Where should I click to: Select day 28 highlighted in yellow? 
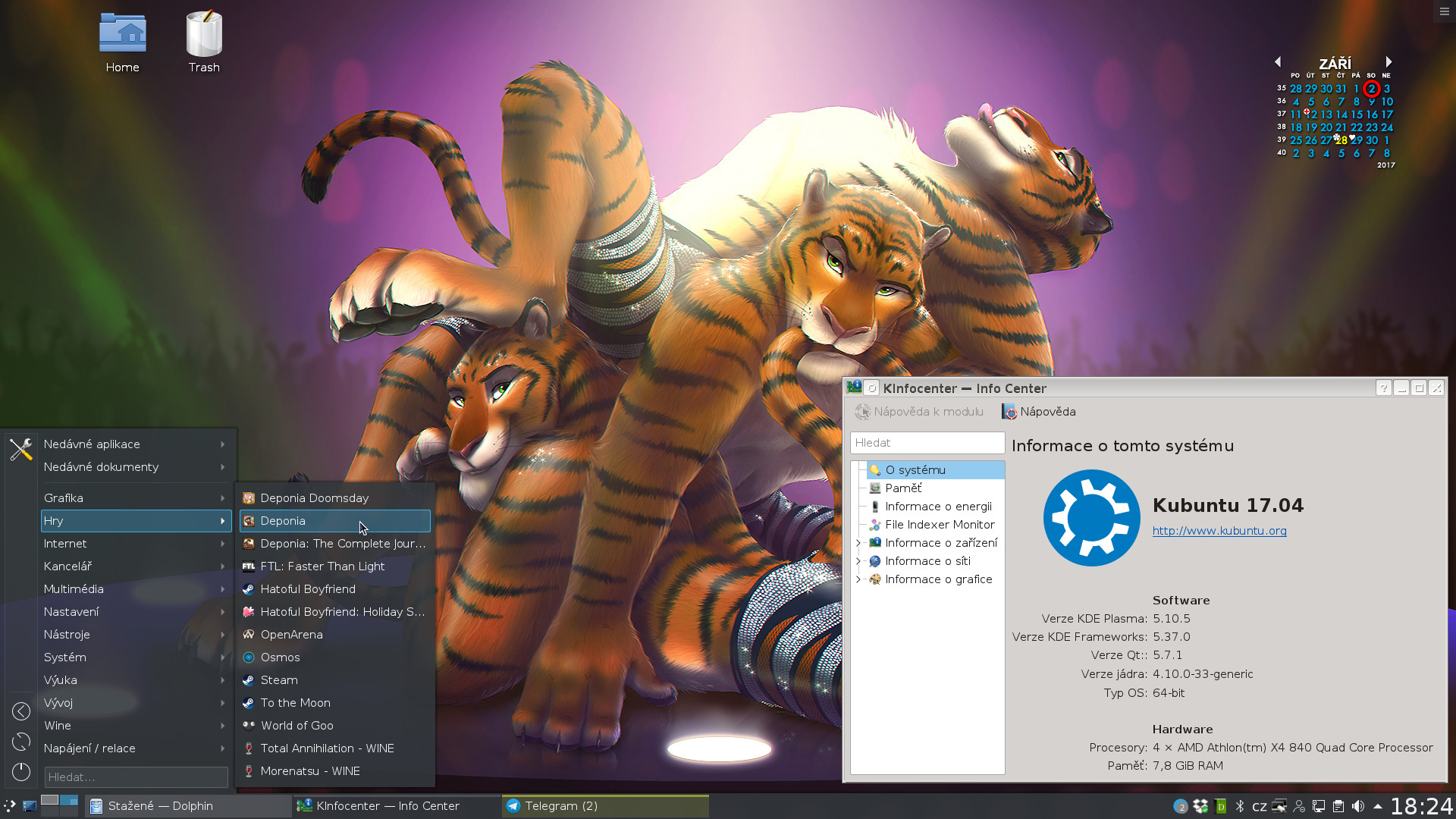pos(1341,140)
